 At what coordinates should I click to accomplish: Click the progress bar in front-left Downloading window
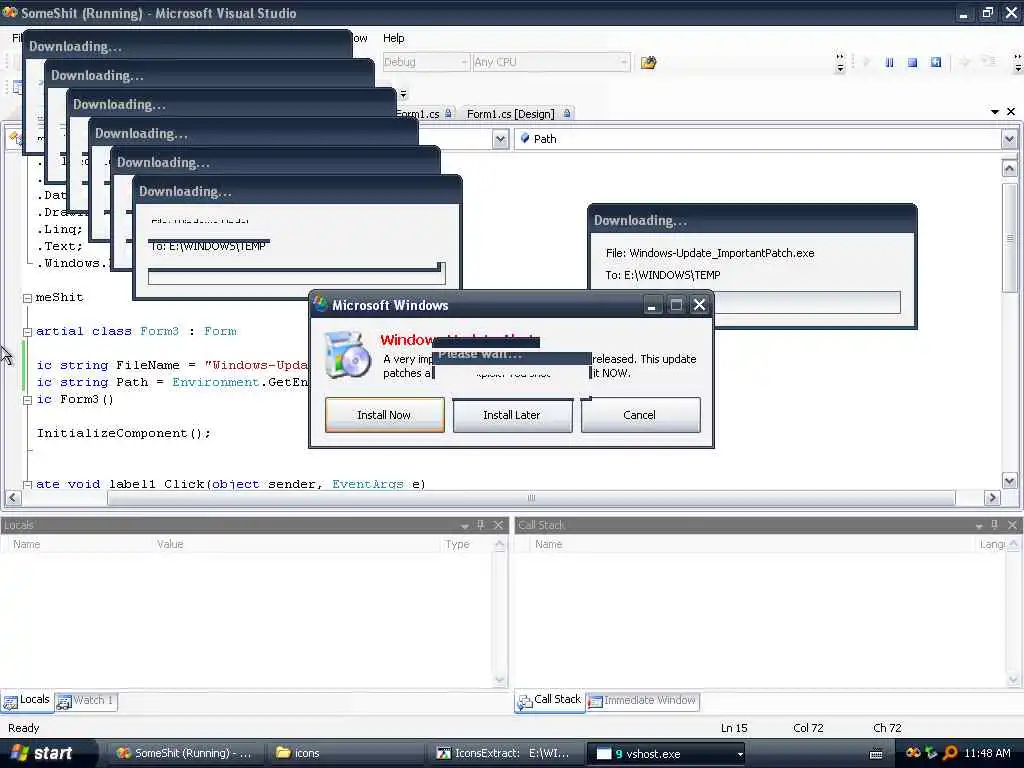(296, 276)
